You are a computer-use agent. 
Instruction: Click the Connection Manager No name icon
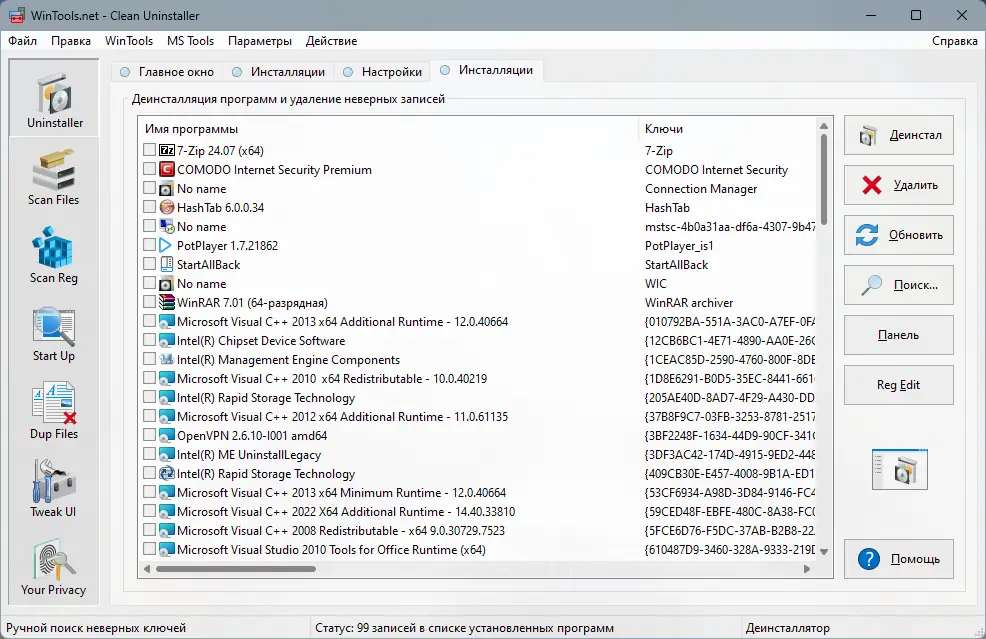[167, 188]
